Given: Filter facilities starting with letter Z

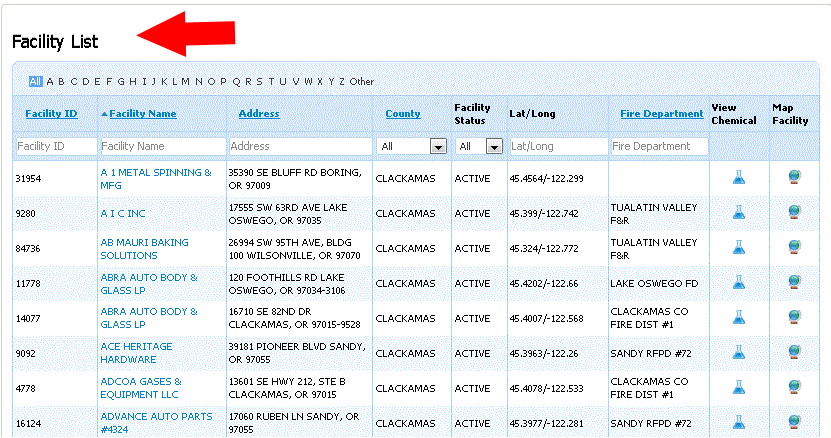Looking at the screenshot, I should [x=342, y=82].
